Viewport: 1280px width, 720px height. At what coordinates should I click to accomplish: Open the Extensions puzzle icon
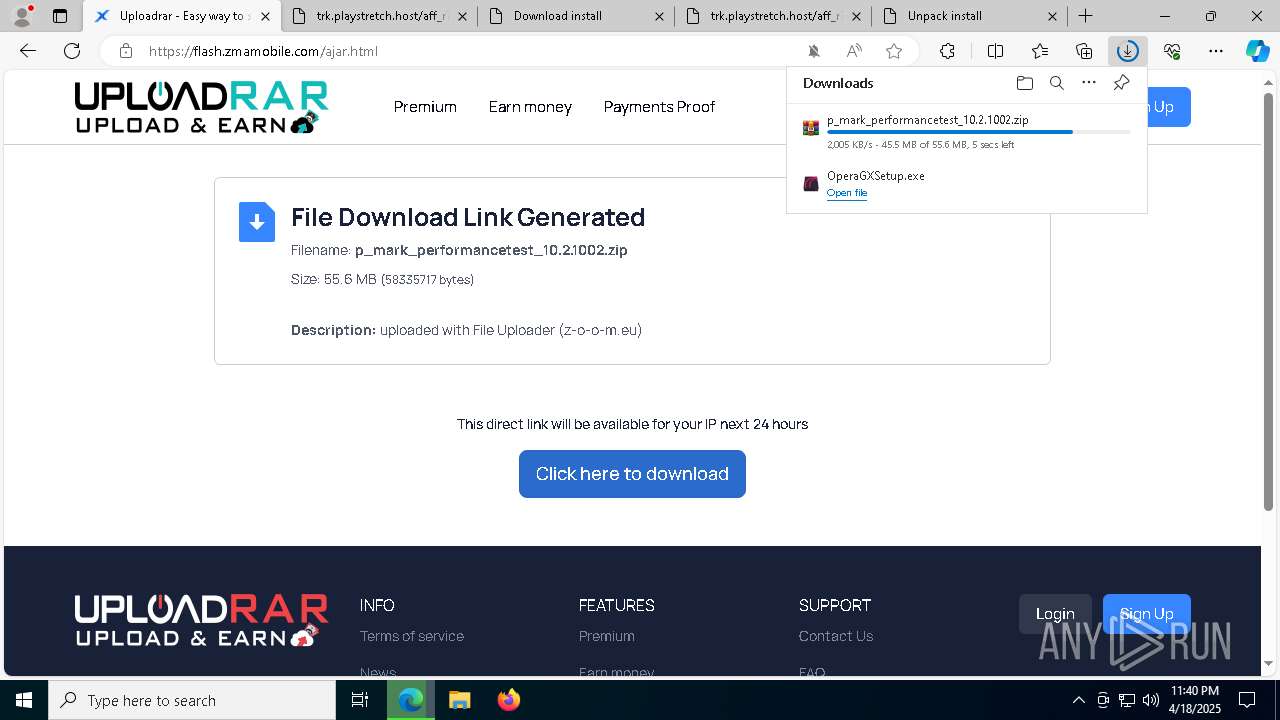pos(947,51)
